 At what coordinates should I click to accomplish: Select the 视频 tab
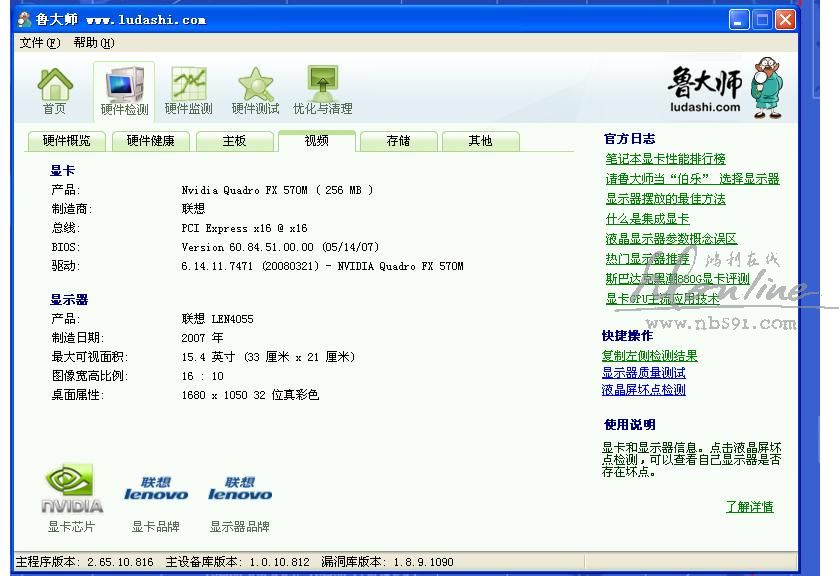317,141
